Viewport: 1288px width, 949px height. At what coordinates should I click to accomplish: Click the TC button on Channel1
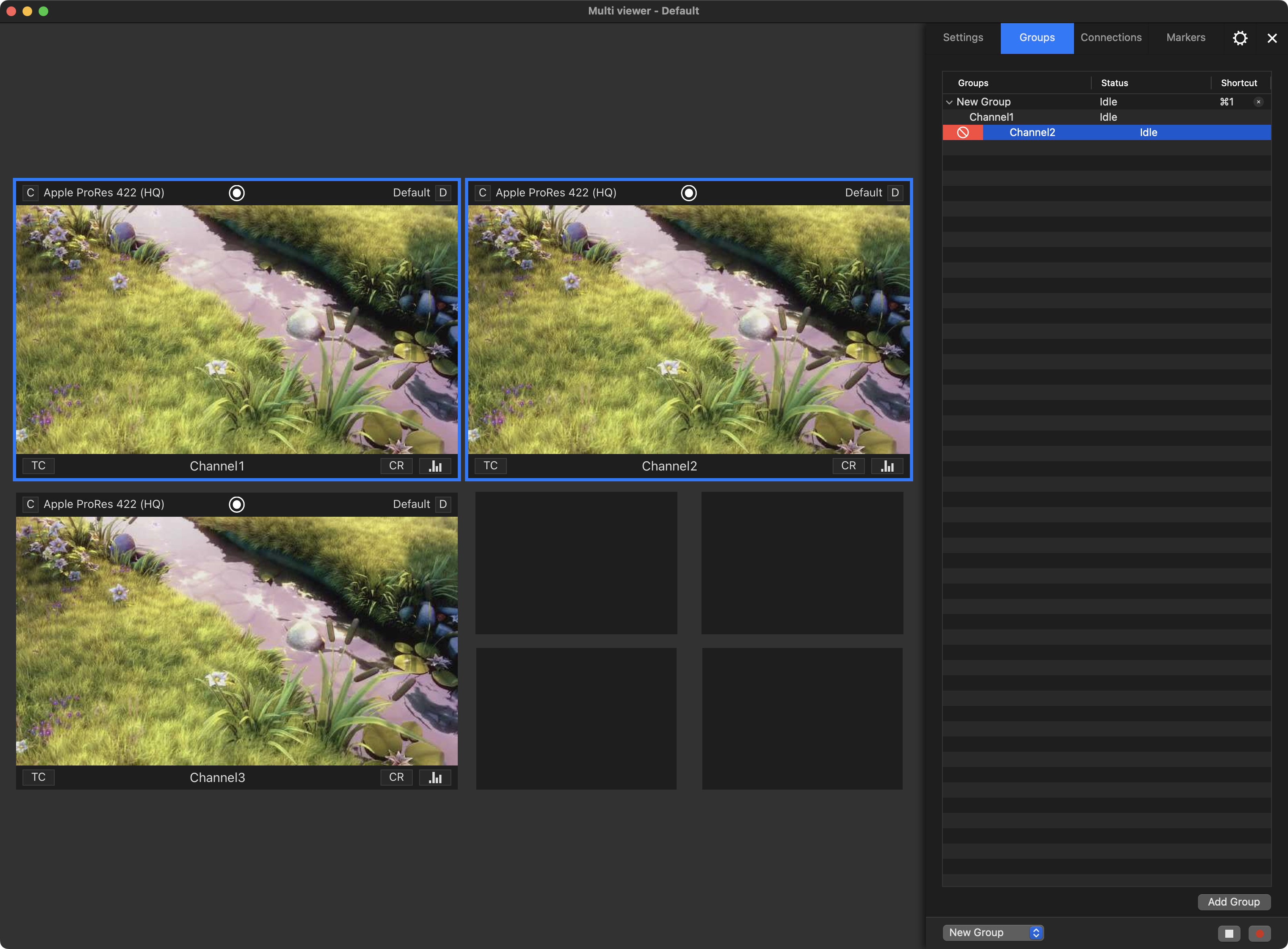39,466
